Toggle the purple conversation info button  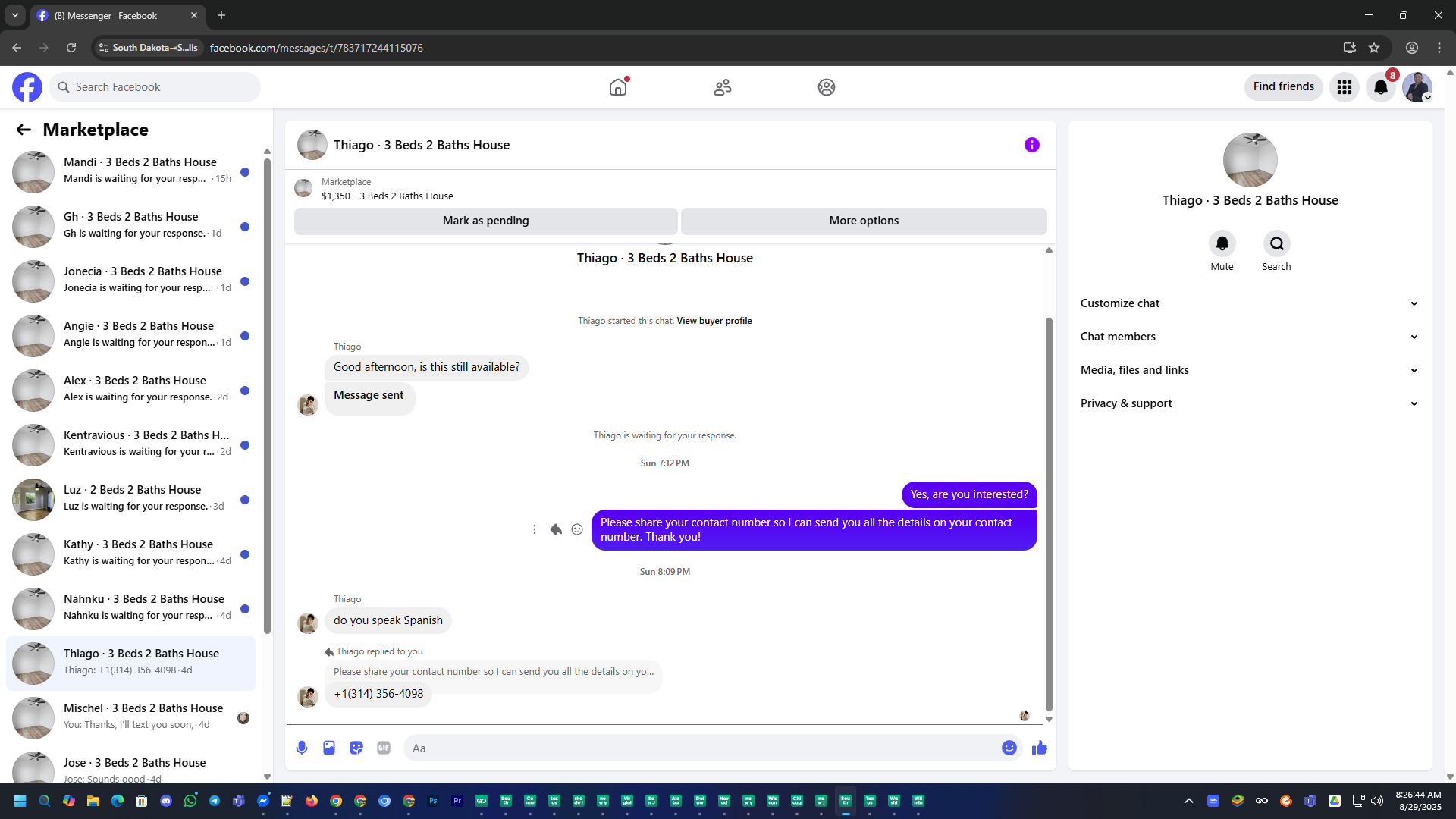[1031, 145]
